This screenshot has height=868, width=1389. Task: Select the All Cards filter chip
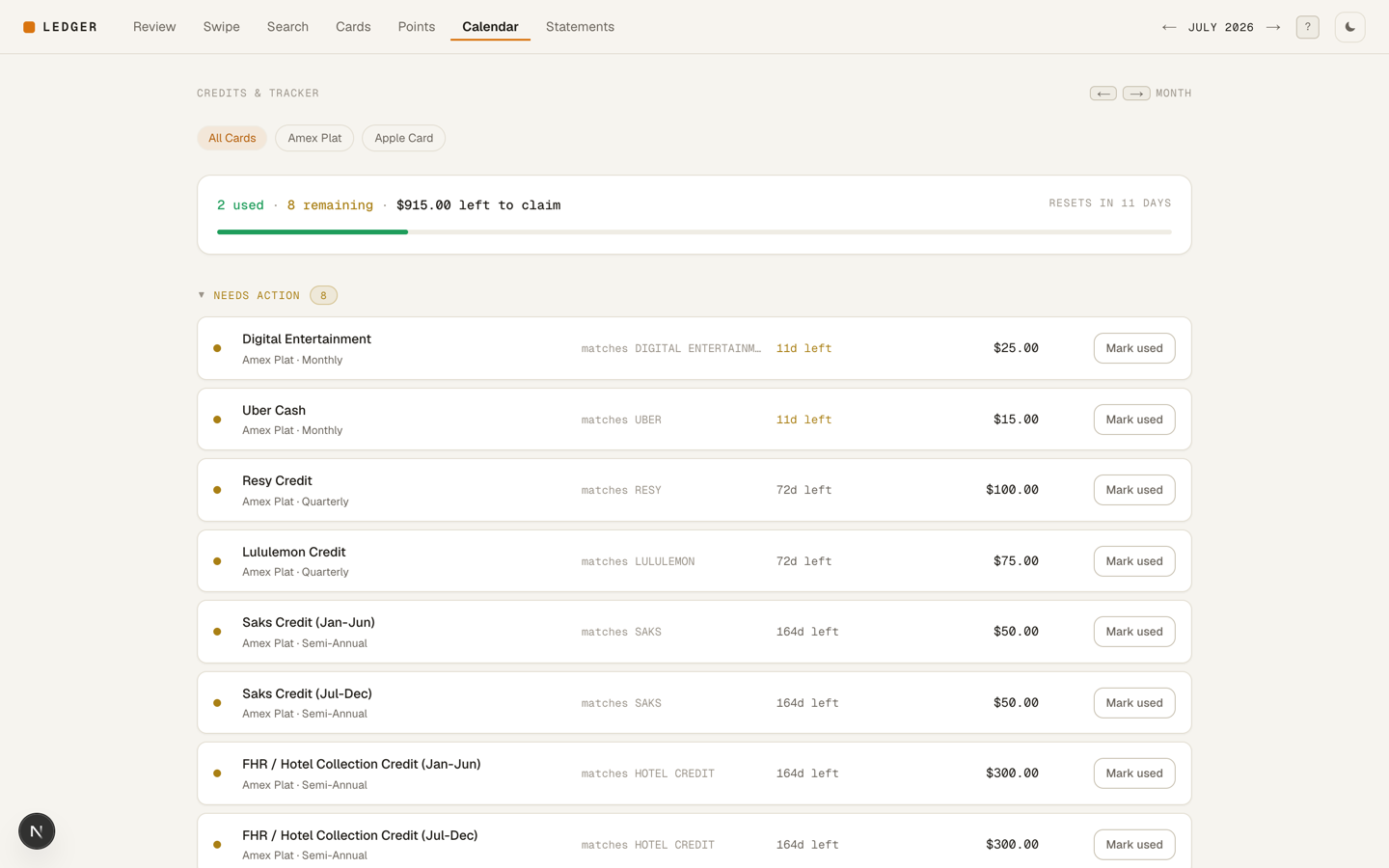(232, 138)
